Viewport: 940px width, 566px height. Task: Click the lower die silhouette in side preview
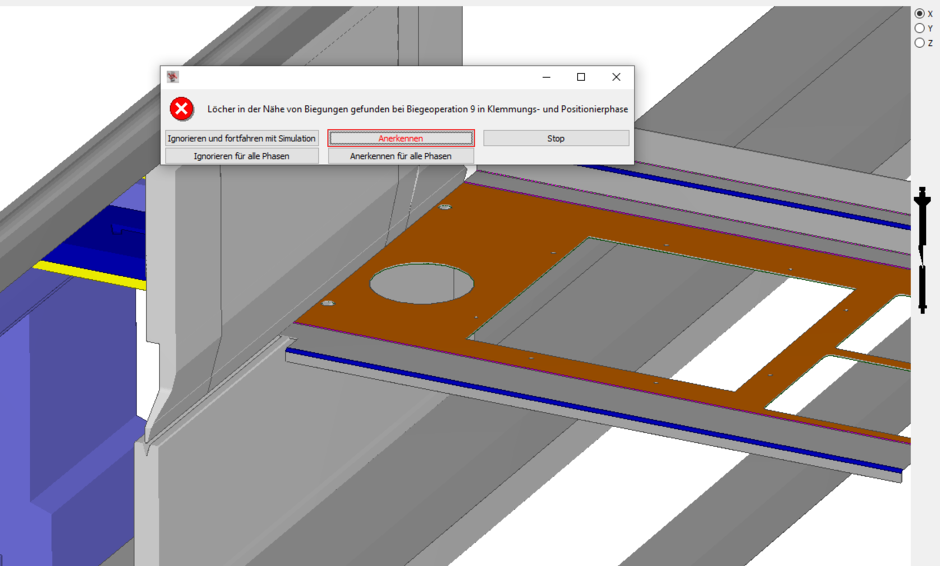pos(923,288)
